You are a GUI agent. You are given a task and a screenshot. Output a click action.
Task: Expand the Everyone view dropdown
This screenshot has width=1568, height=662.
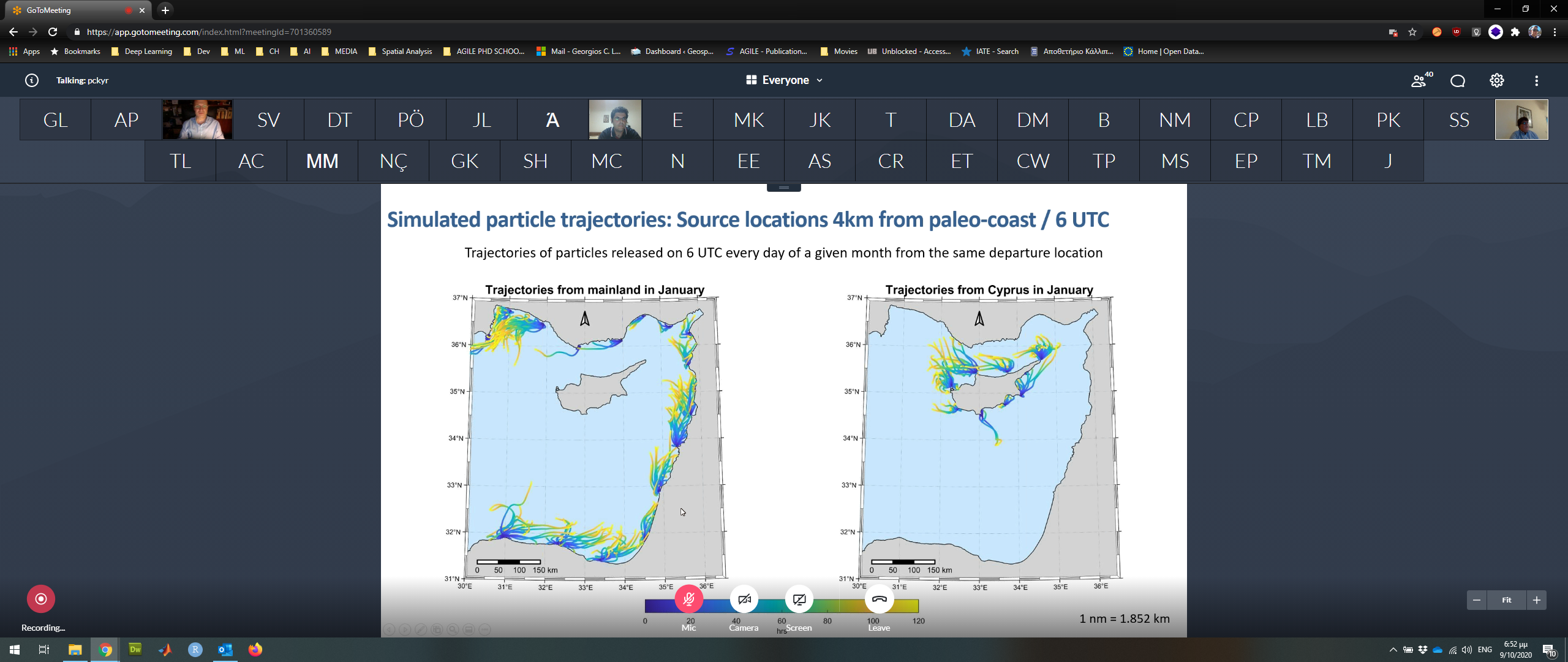[785, 80]
